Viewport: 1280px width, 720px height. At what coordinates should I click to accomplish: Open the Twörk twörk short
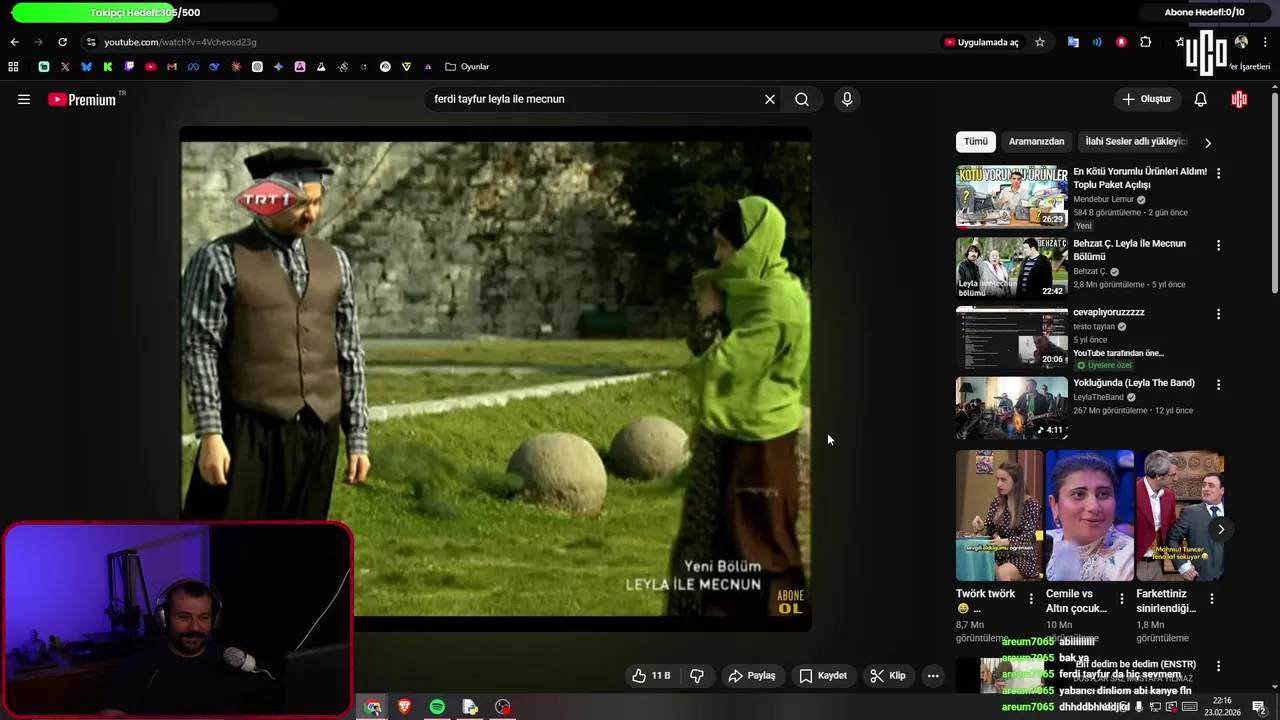click(x=999, y=515)
